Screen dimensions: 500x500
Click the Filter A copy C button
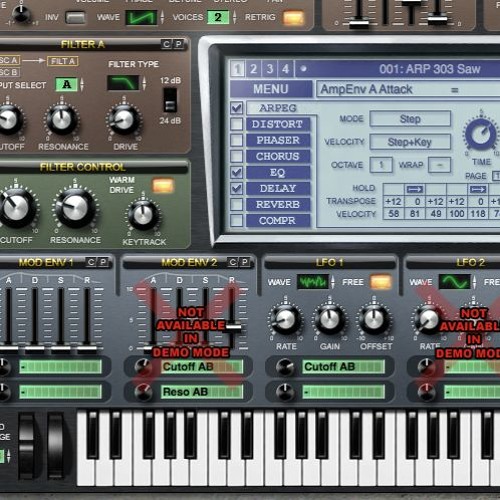[166, 44]
